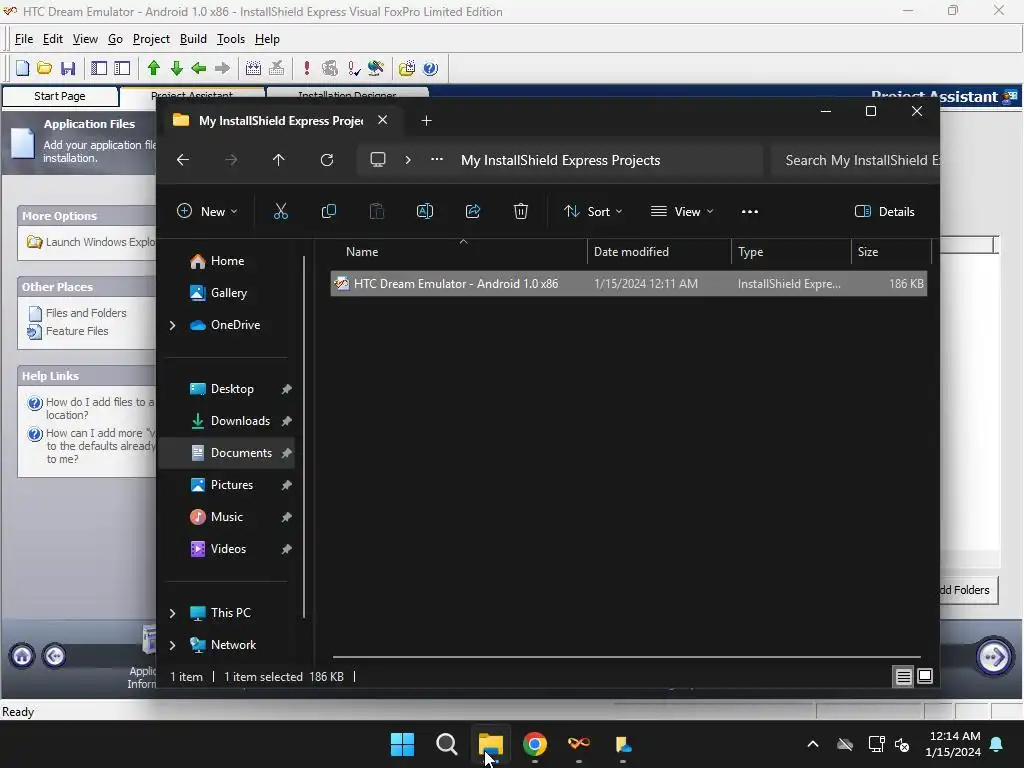Screen dimensions: 1024x768
Task: Click the Search My InstallShield field
Action: [x=855, y=160]
